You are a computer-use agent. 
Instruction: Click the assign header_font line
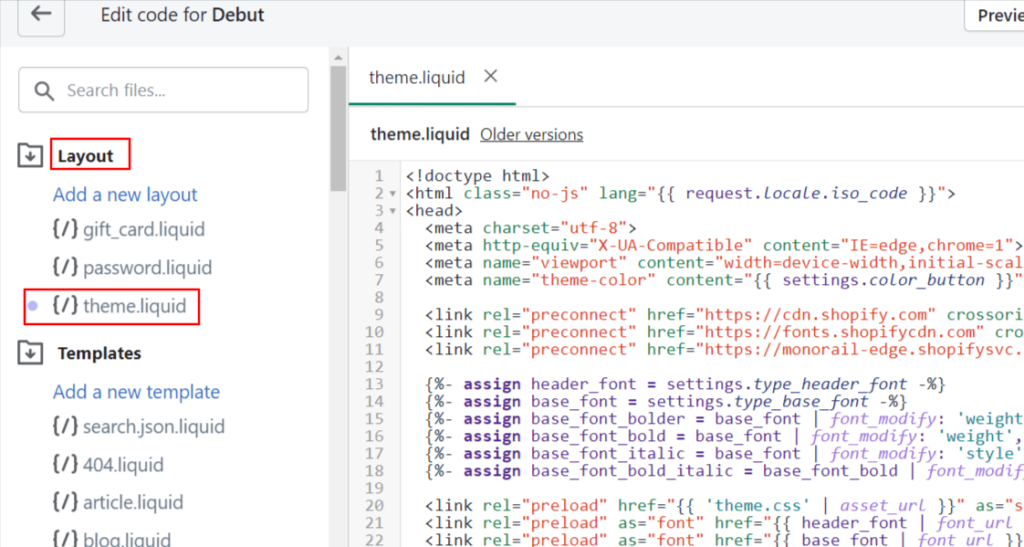[685, 384]
